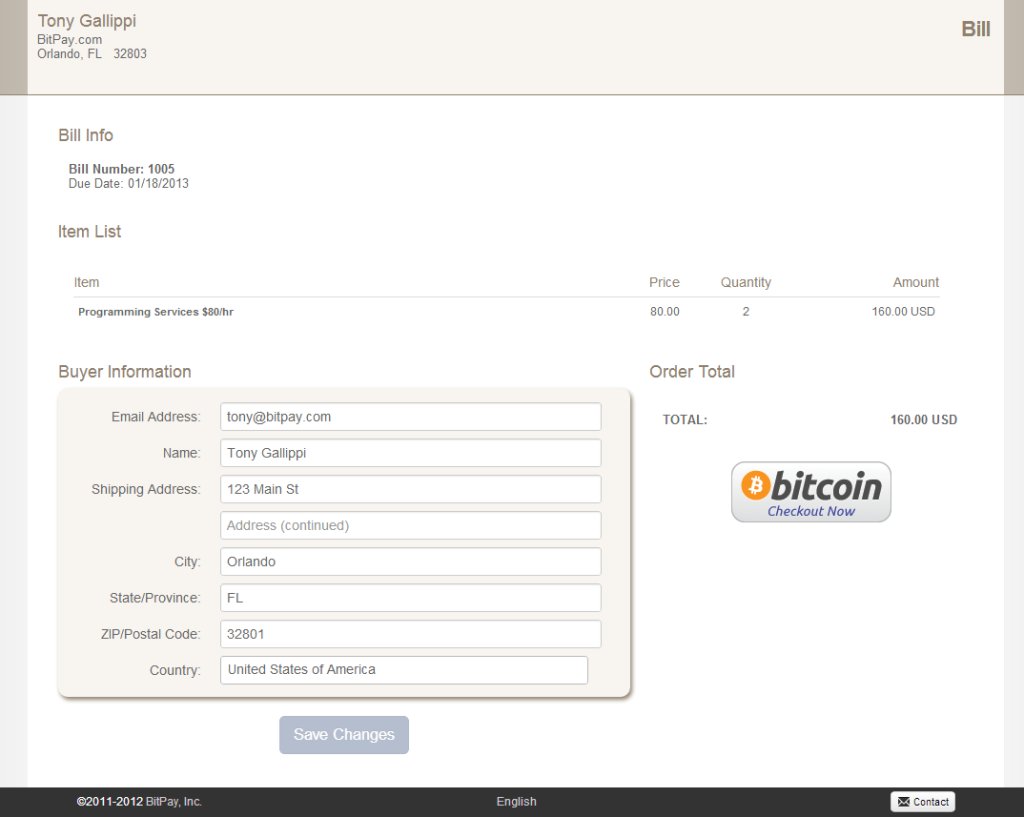
Task: Click the 'Quantity' column header
Action: coord(746,282)
